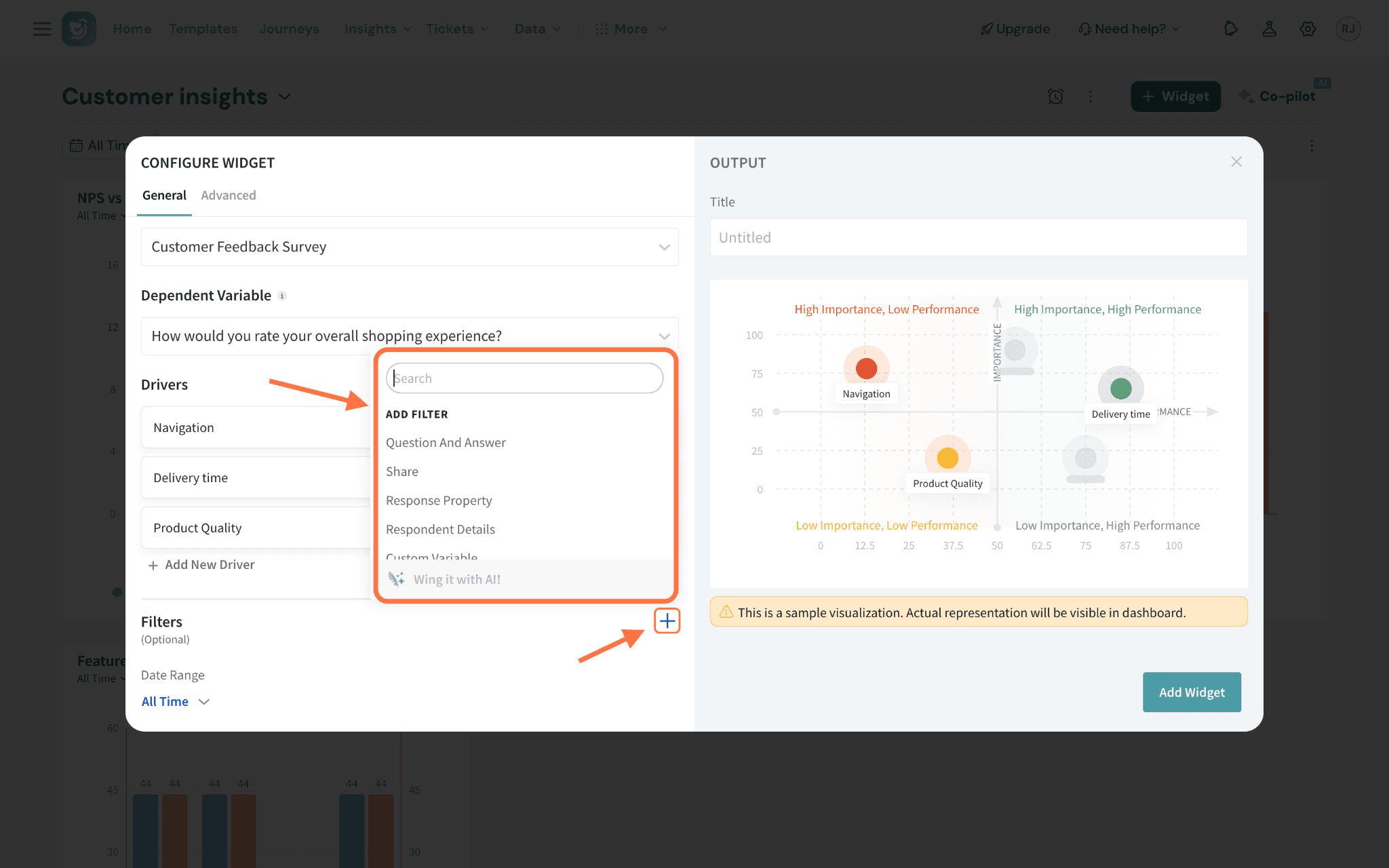Click the RJ avatar
Image resolution: width=1389 pixels, height=868 pixels.
pyautogui.click(x=1348, y=28)
